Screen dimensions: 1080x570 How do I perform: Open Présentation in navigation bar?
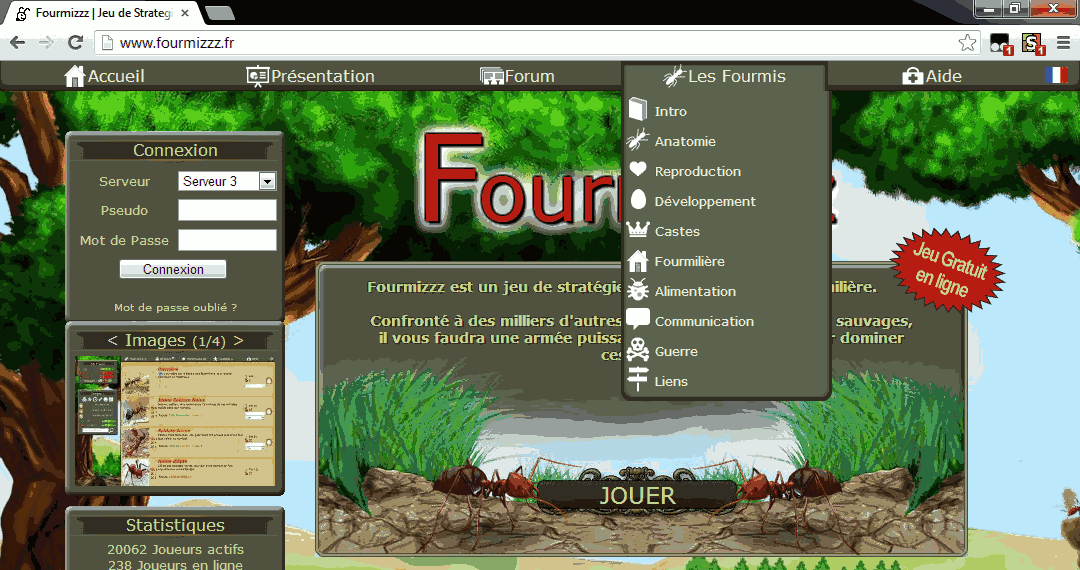tap(322, 76)
